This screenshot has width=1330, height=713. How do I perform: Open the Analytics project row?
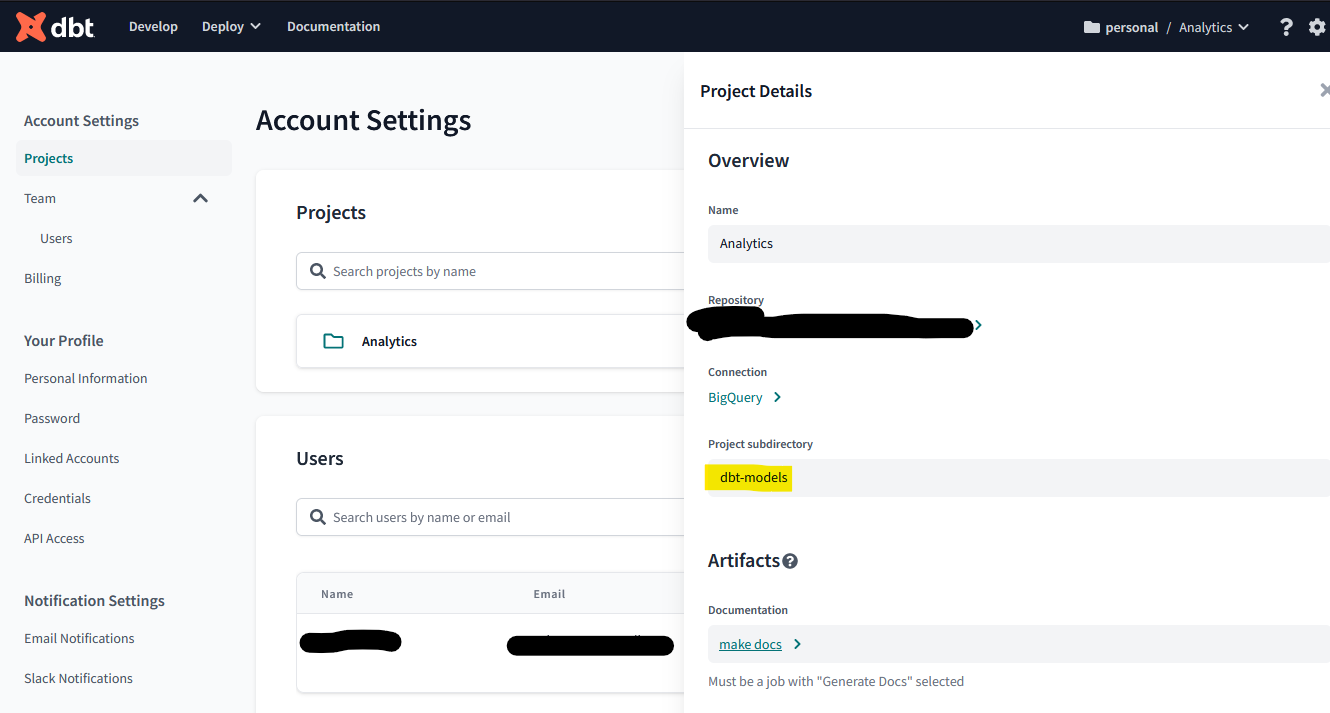[x=490, y=341]
